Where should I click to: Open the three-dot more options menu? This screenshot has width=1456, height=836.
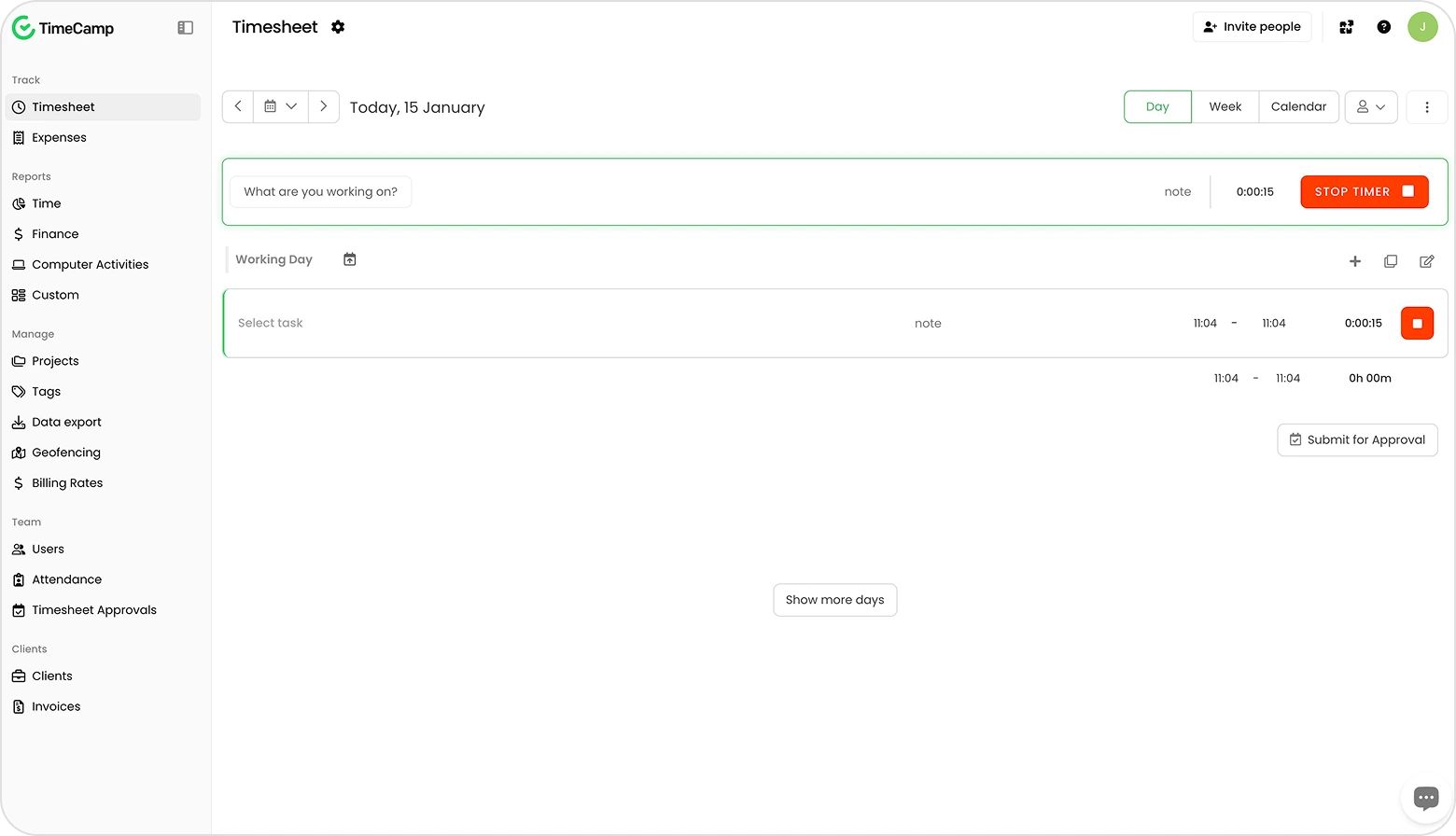[1426, 106]
